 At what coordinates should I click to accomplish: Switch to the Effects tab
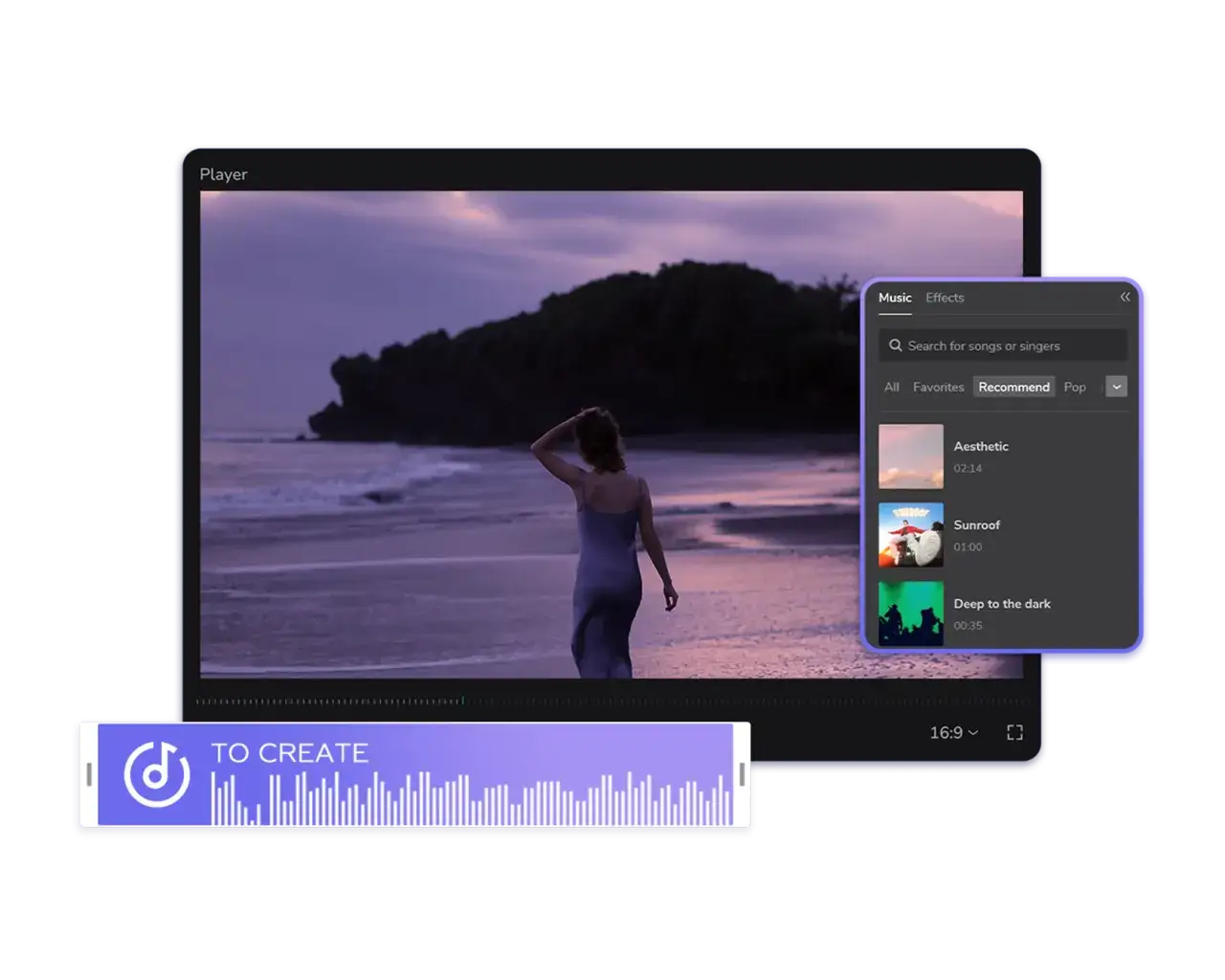(x=944, y=298)
